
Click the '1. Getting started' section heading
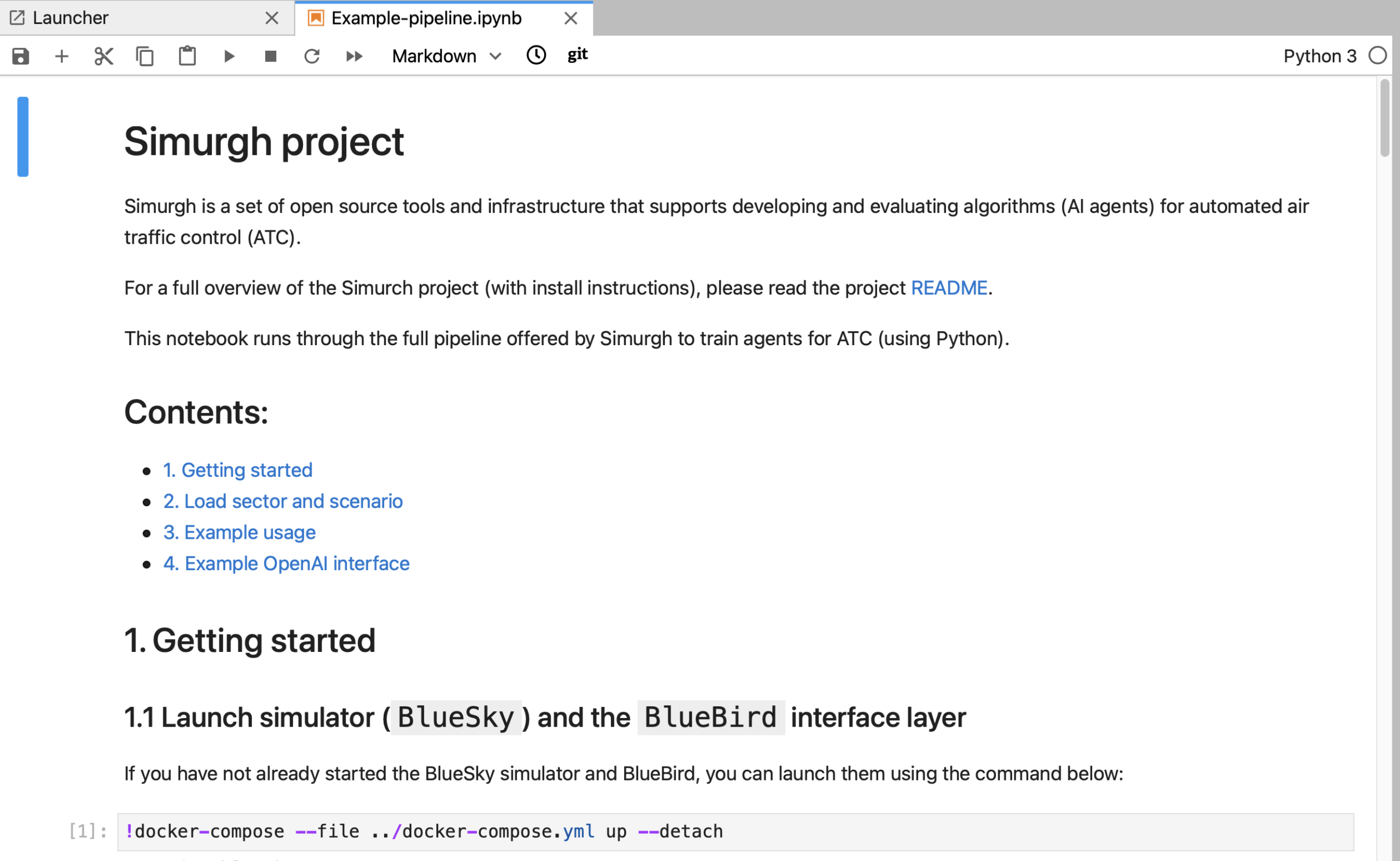click(250, 640)
